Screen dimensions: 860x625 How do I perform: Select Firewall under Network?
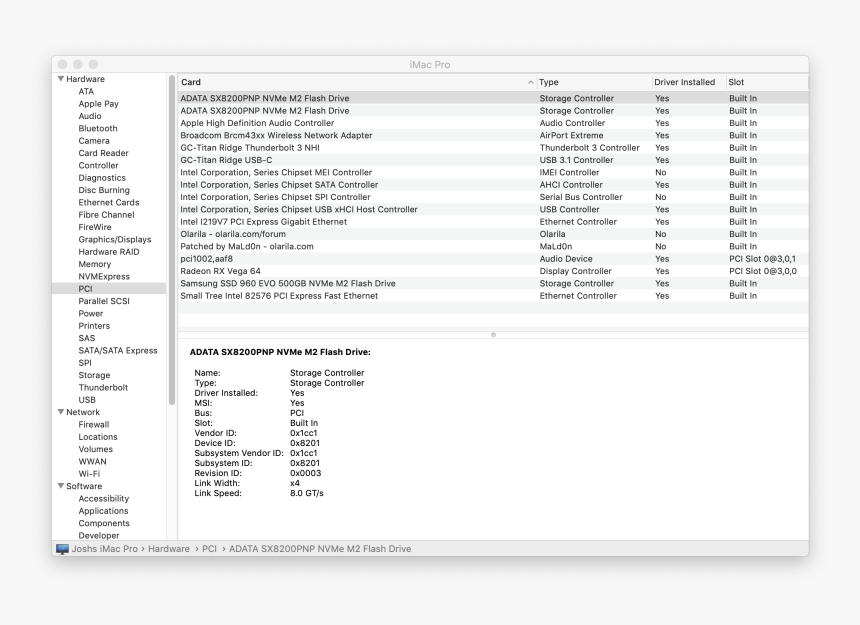coord(94,424)
